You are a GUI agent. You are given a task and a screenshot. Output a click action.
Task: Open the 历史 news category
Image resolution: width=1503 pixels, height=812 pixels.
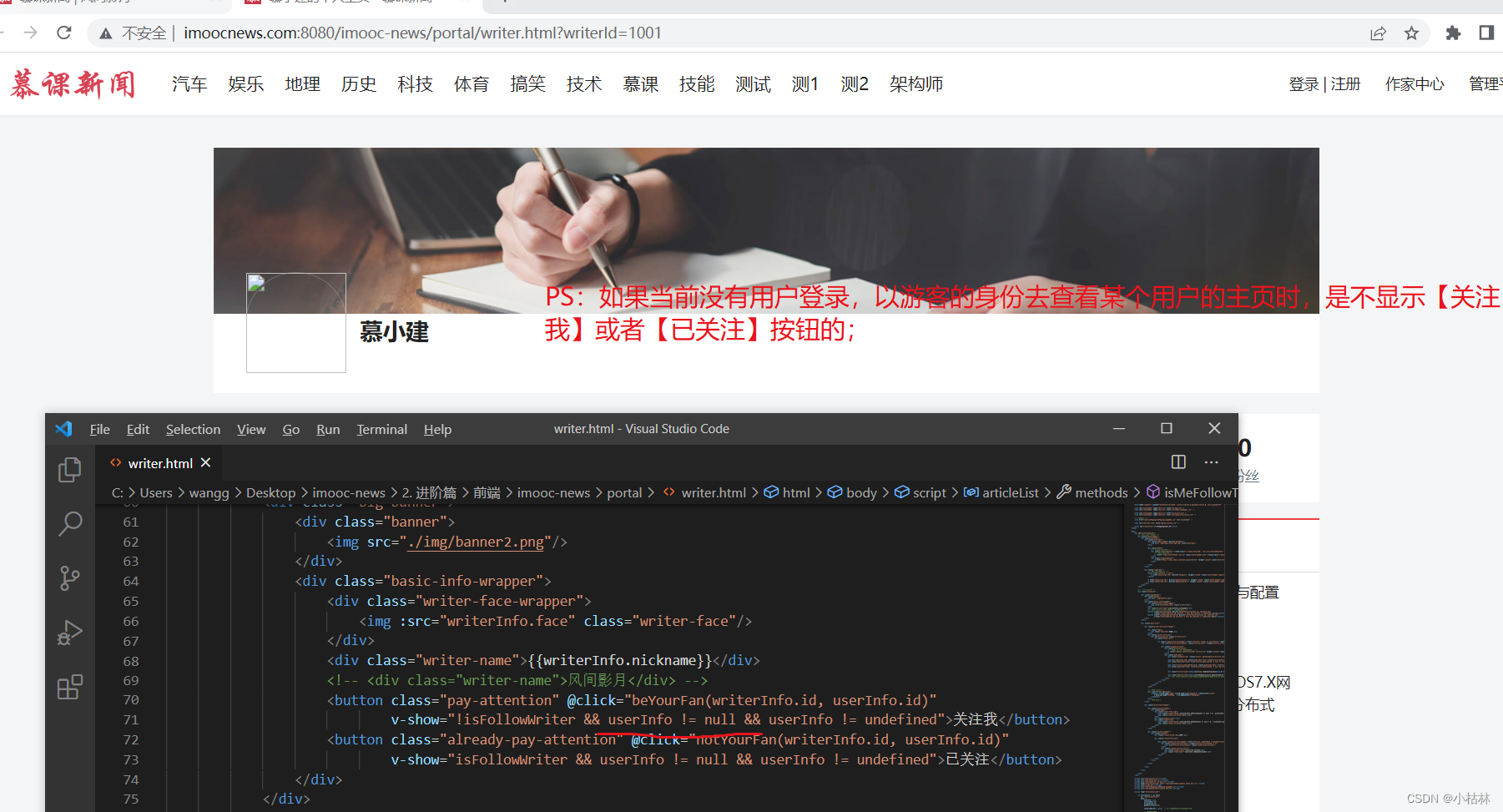tap(359, 84)
